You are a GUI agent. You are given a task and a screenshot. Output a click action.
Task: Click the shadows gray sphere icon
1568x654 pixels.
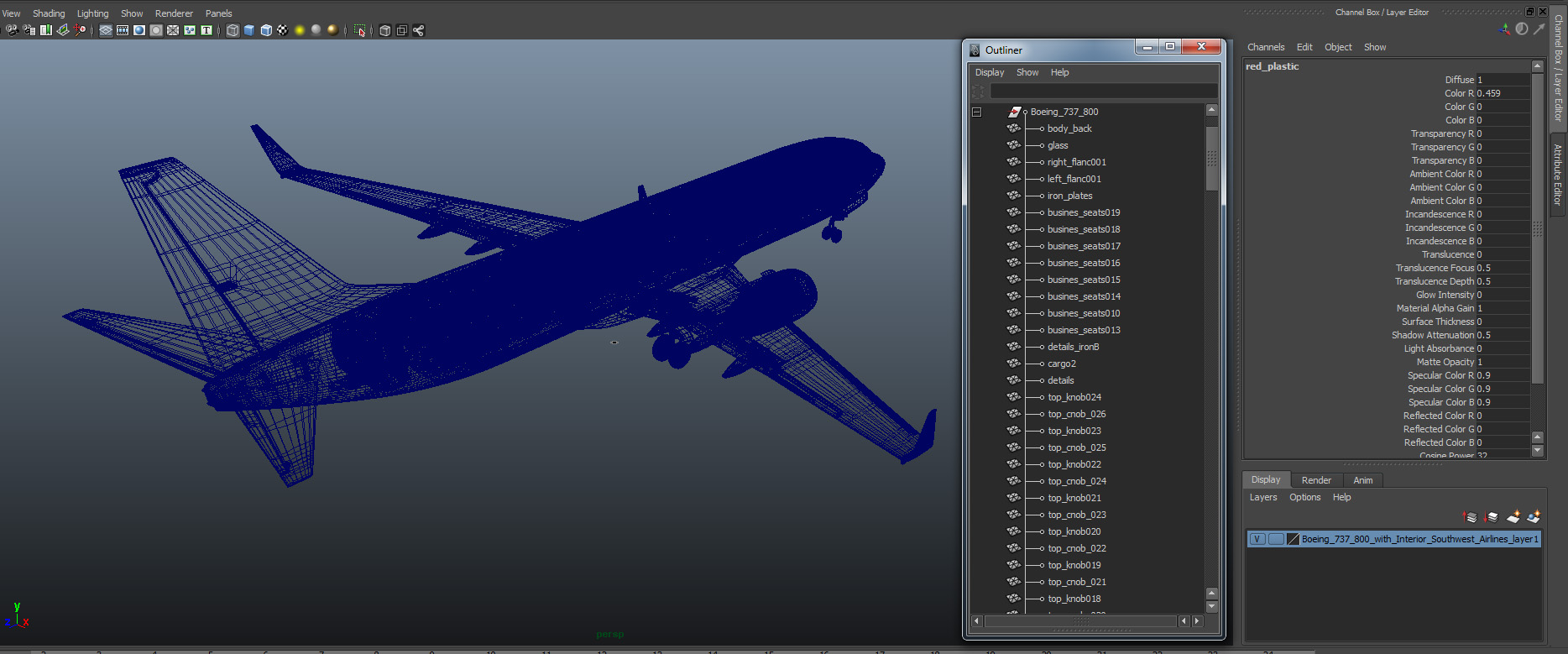pyautogui.click(x=316, y=30)
